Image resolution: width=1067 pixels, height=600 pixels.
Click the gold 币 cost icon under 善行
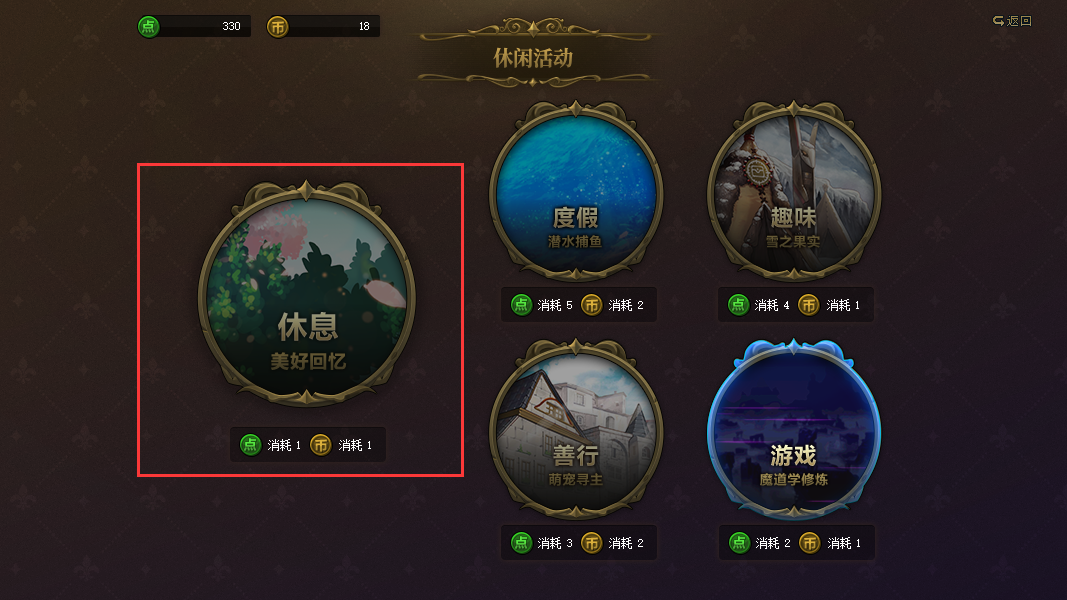point(591,543)
